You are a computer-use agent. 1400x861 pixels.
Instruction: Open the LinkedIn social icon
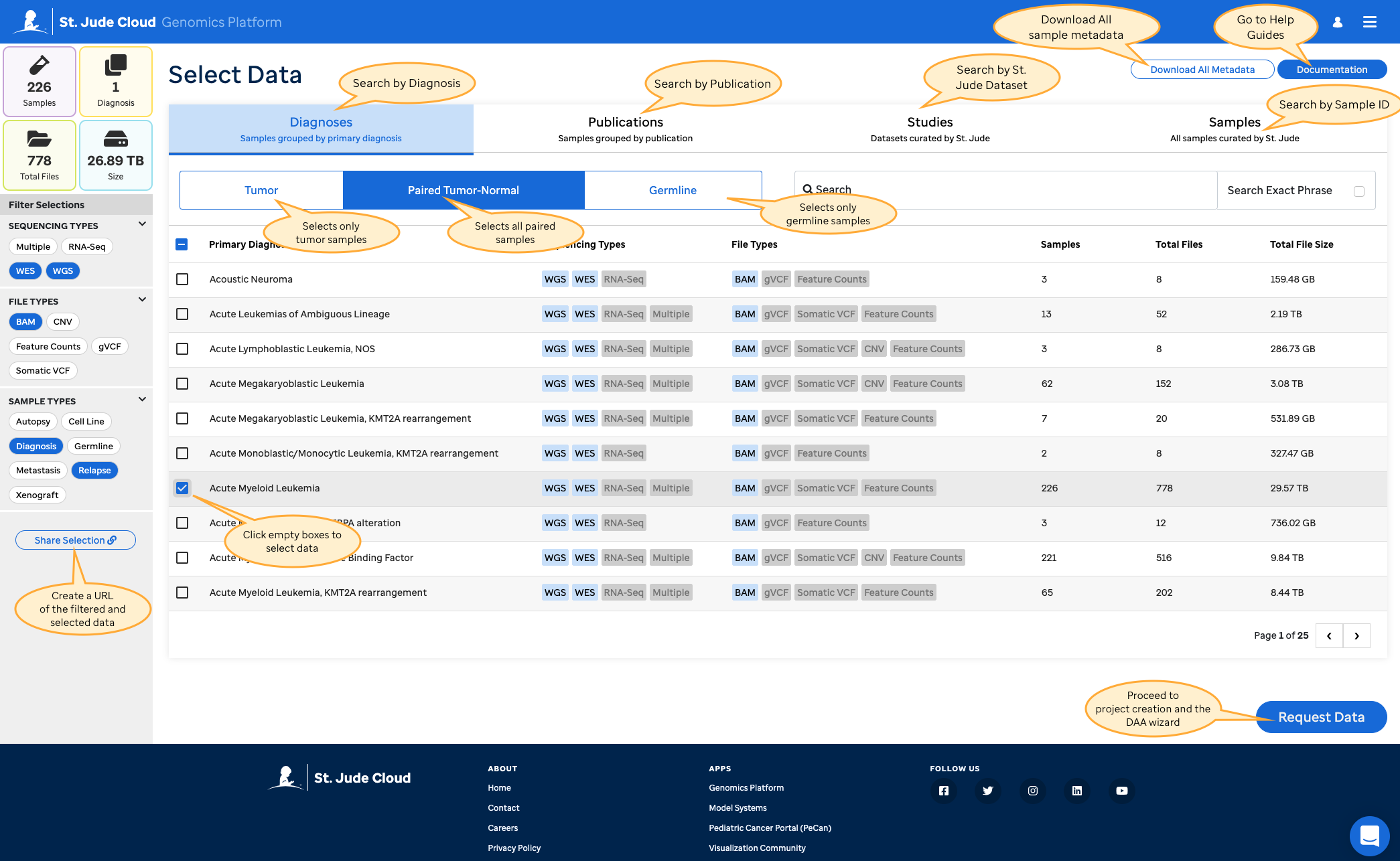click(x=1077, y=791)
